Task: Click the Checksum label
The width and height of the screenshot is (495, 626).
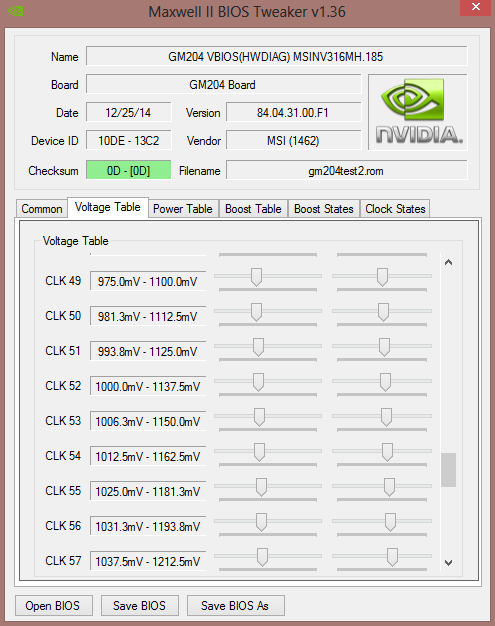Action: [x=53, y=171]
